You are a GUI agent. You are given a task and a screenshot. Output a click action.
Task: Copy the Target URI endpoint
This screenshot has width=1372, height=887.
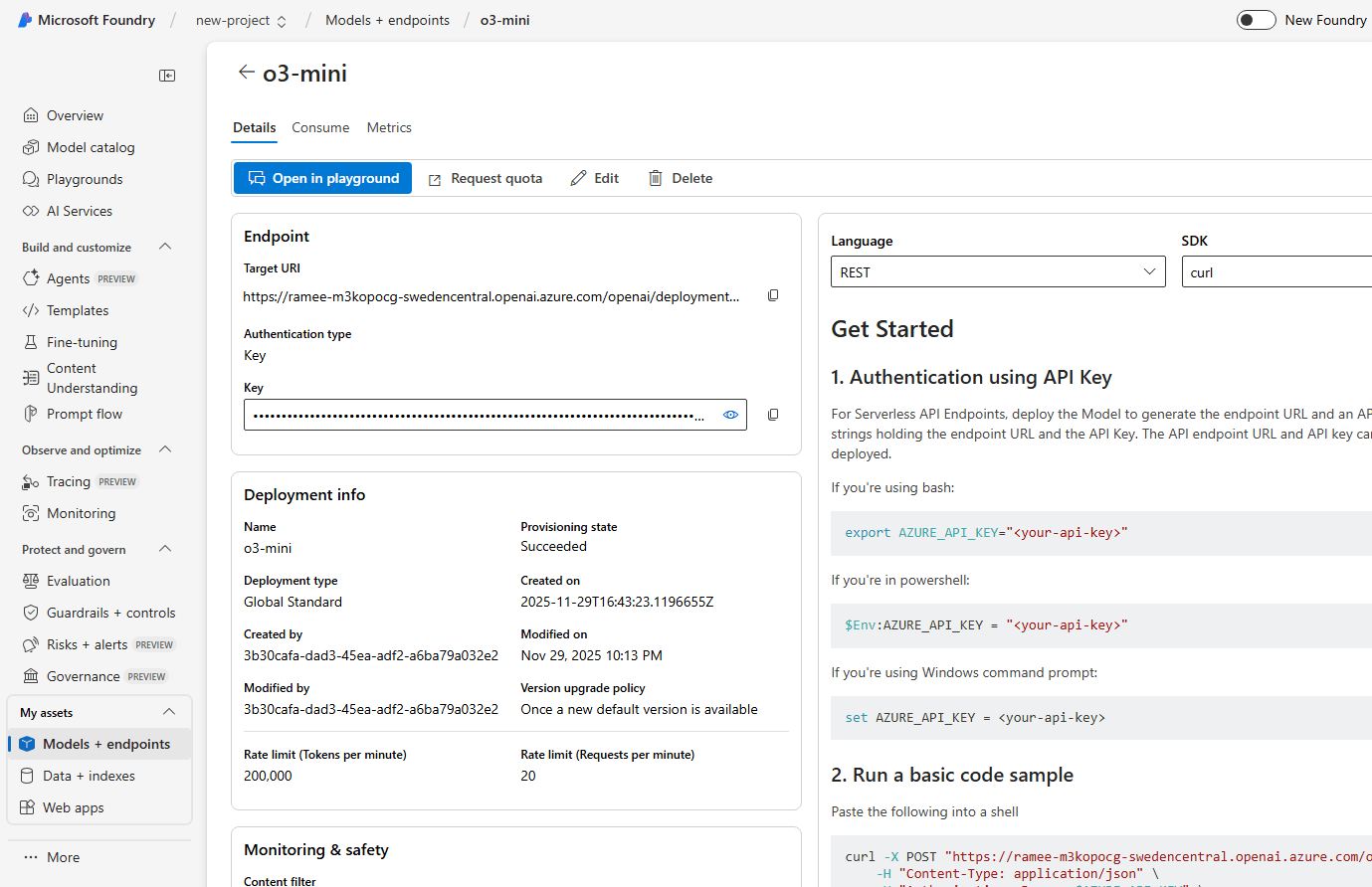[773, 294]
